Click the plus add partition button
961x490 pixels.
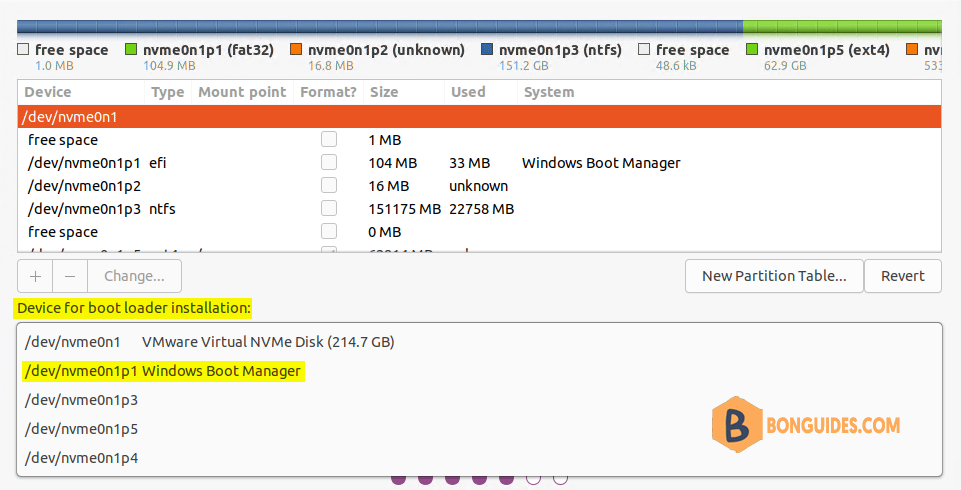(x=36, y=276)
